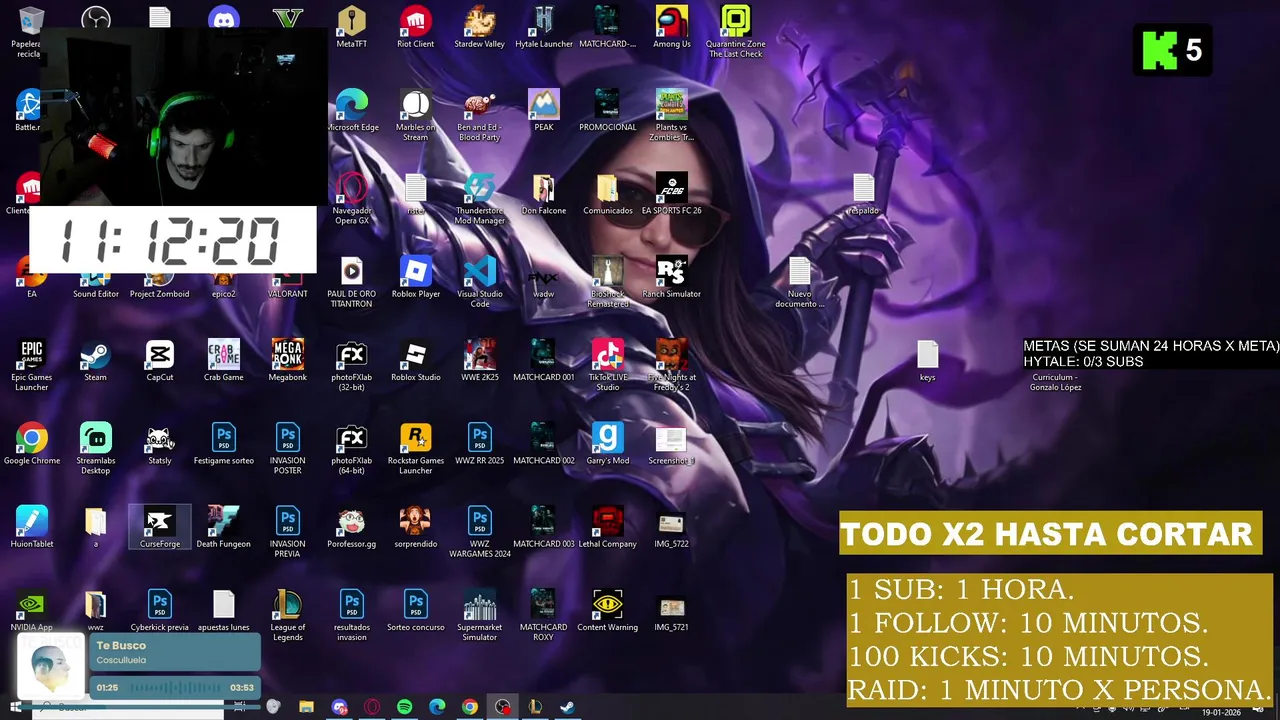Open Rockstar Games Launcher icon

tap(415, 448)
